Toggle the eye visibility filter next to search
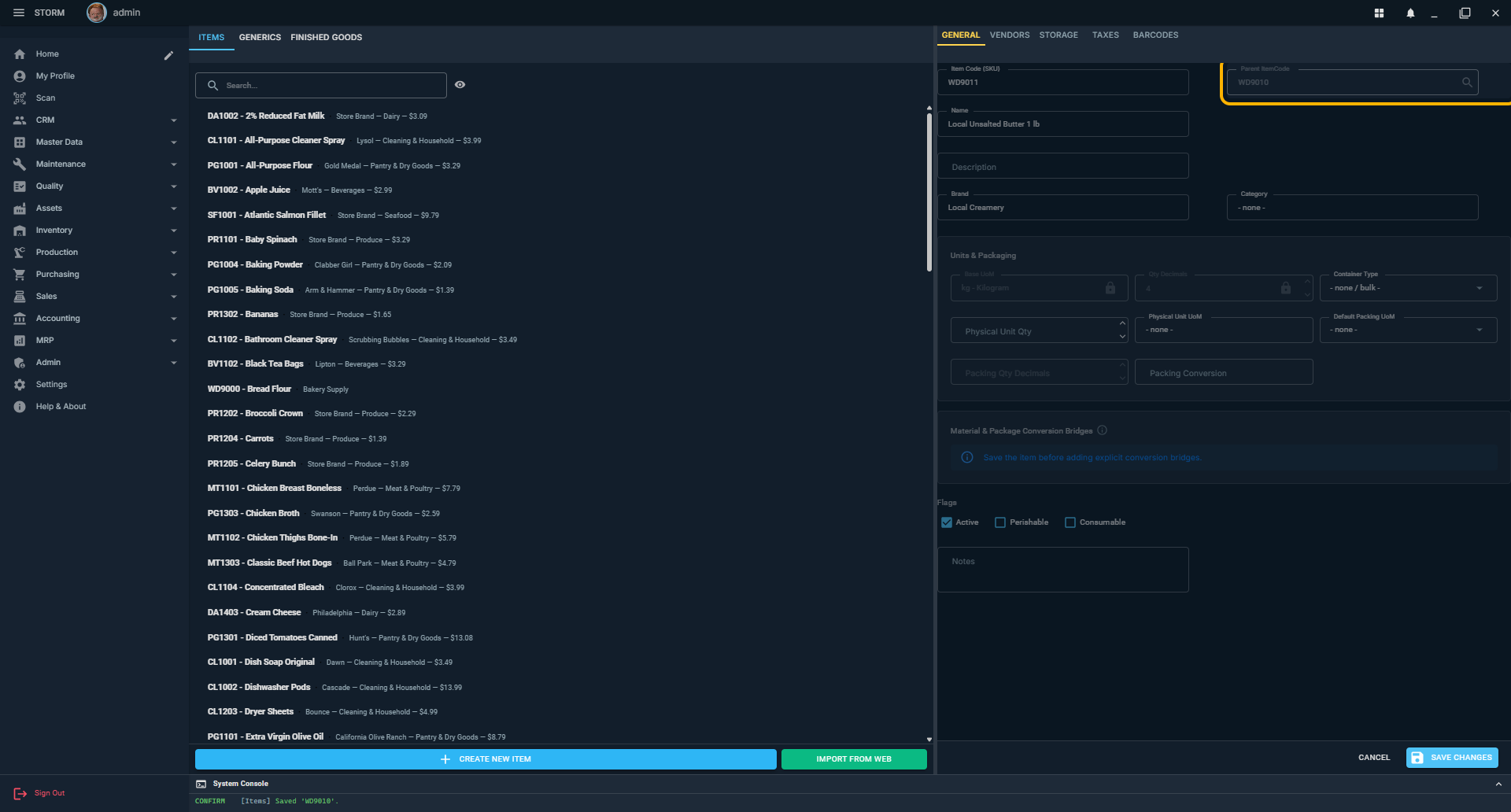This screenshot has width=1511, height=812. click(460, 85)
